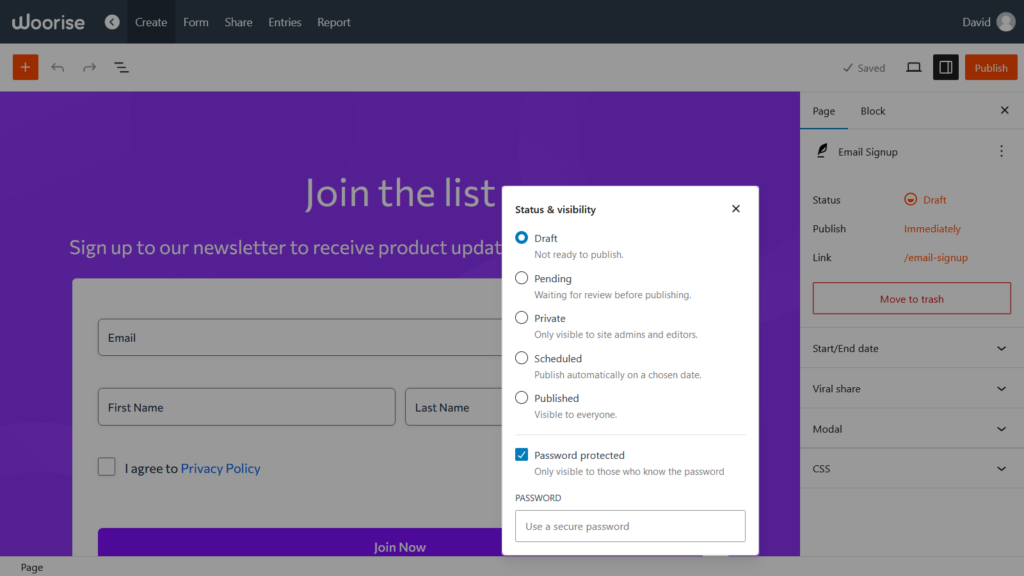Screen dimensions: 1024x576
Task: Click the Immediately publish date link
Action: coord(932,229)
